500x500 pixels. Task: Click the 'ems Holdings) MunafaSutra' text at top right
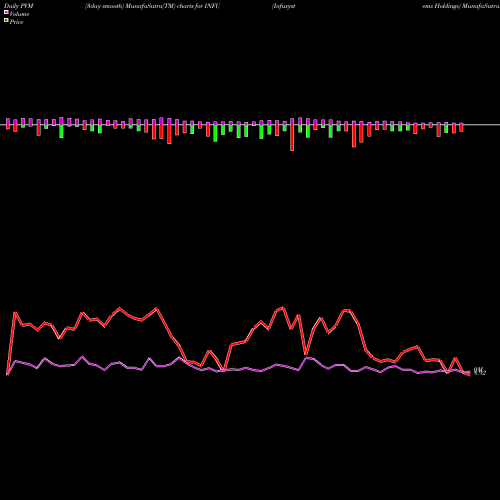(461, 6)
